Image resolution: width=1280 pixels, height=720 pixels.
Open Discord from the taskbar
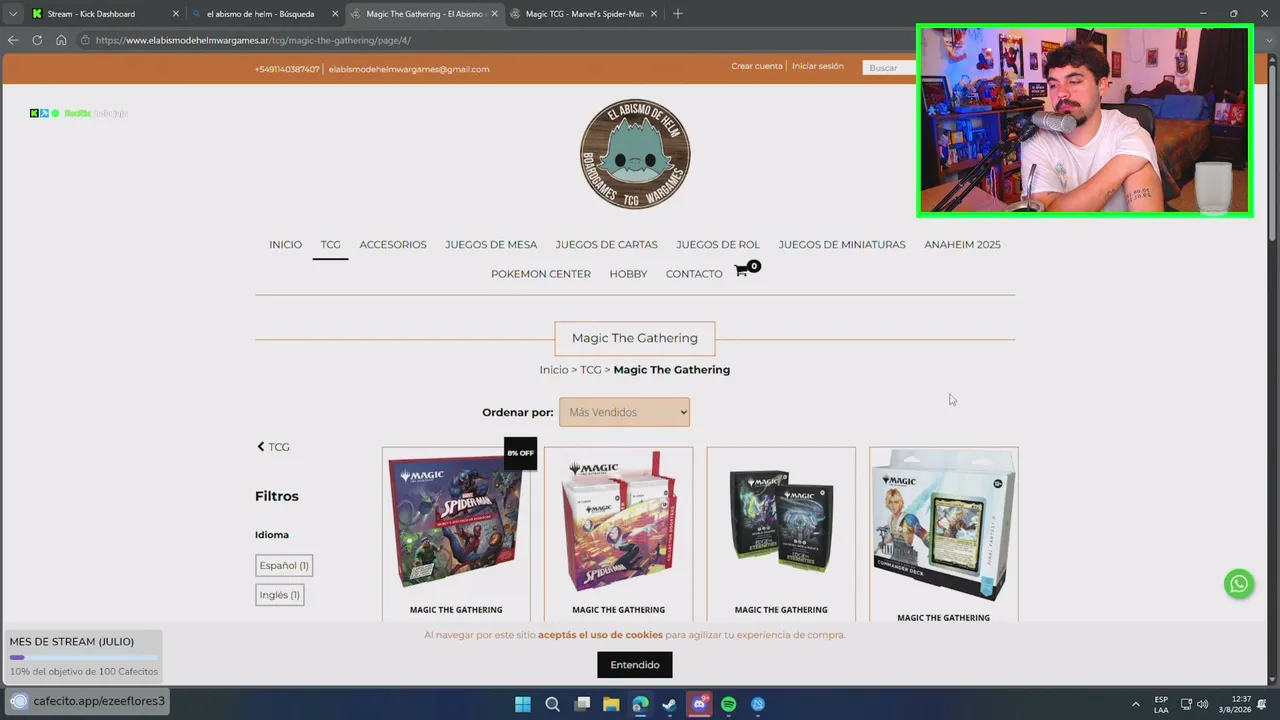click(699, 704)
